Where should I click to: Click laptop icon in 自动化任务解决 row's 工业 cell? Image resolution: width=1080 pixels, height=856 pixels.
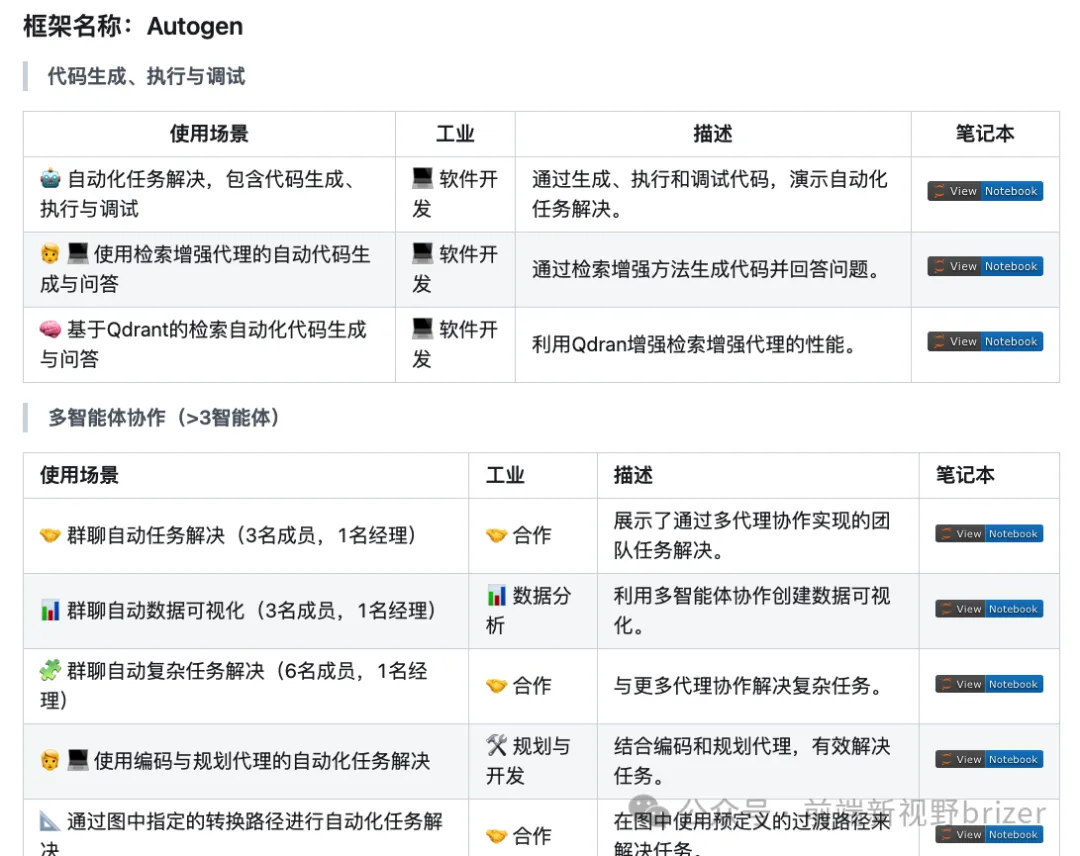point(422,178)
